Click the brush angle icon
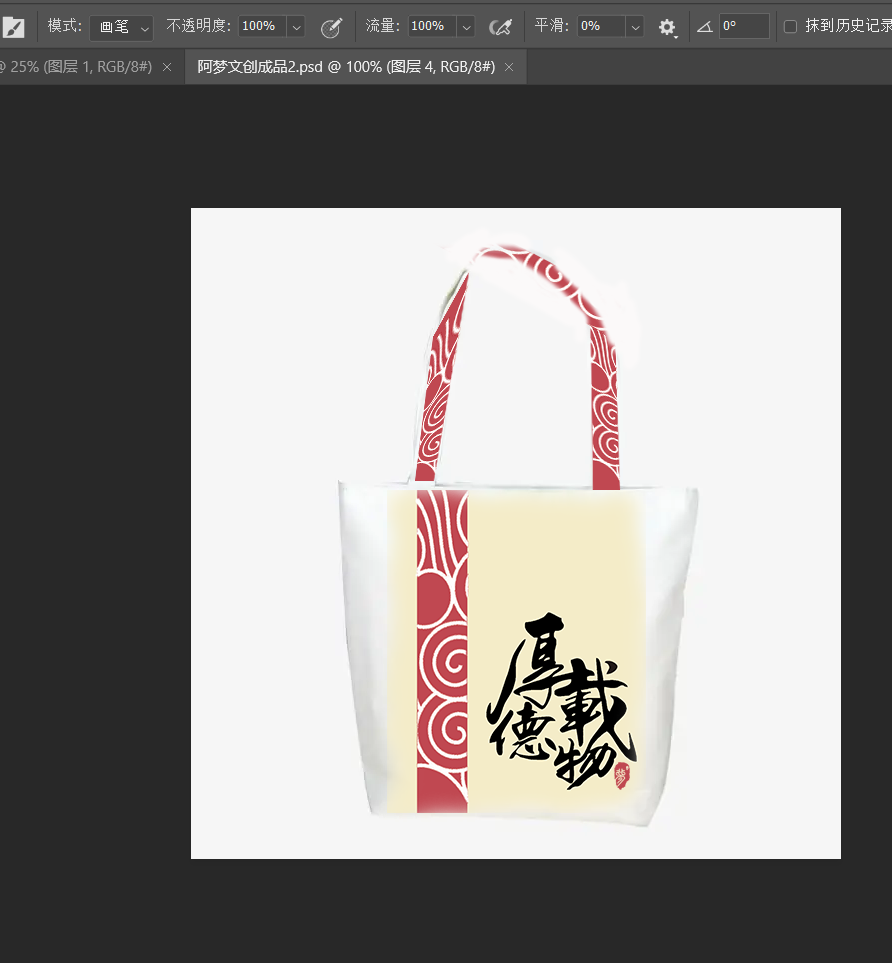The width and height of the screenshot is (892, 963). tap(705, 26)
